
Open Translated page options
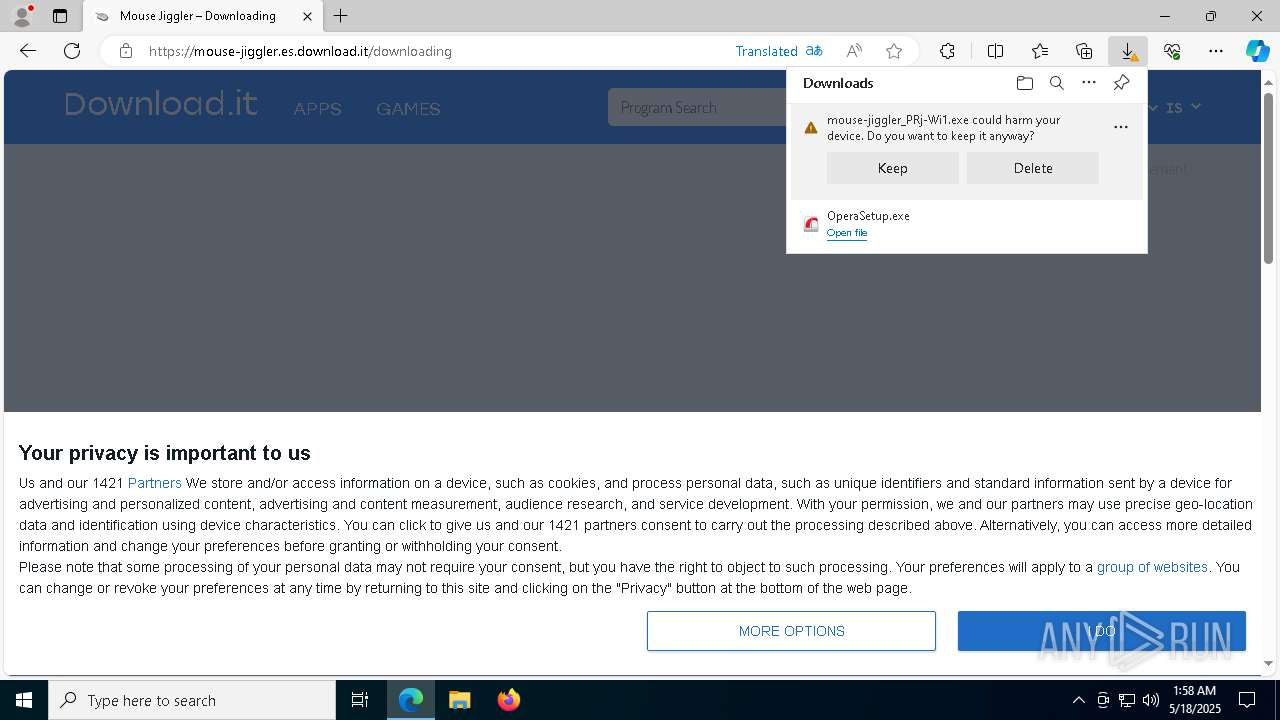[x=779, y=51]
